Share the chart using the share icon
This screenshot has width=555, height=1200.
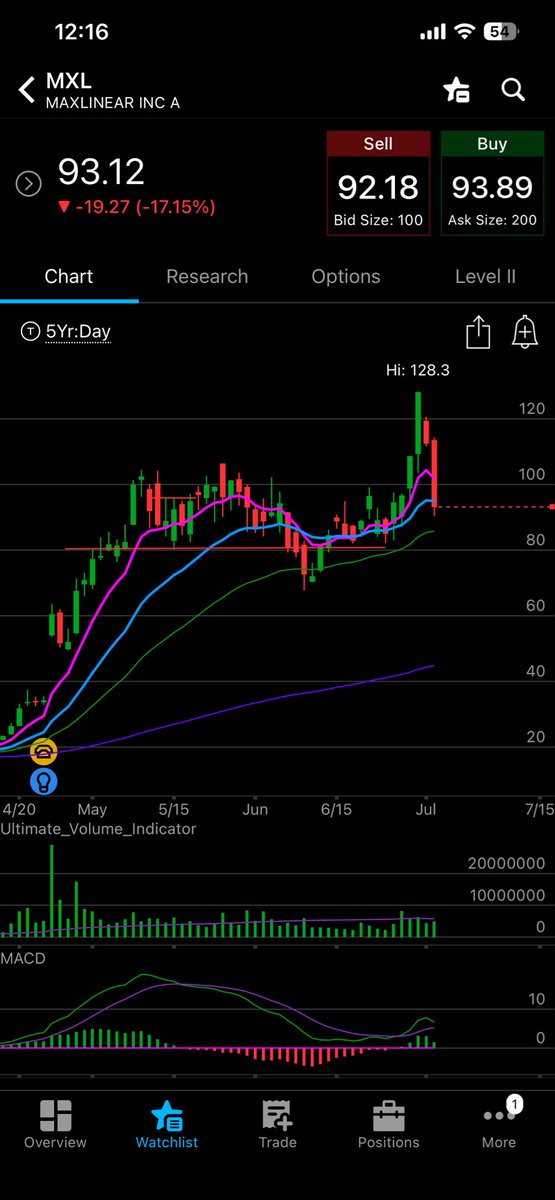click(478, 332)
